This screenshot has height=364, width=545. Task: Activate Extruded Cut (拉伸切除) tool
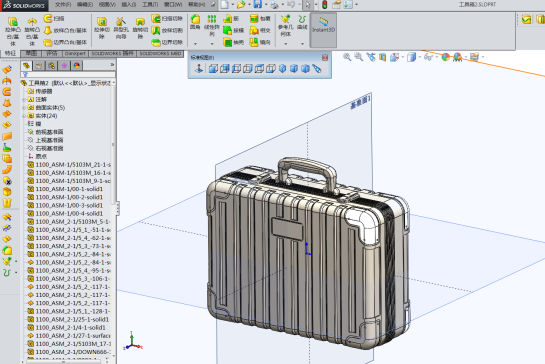pyautogui.click(x=102, y=28)
